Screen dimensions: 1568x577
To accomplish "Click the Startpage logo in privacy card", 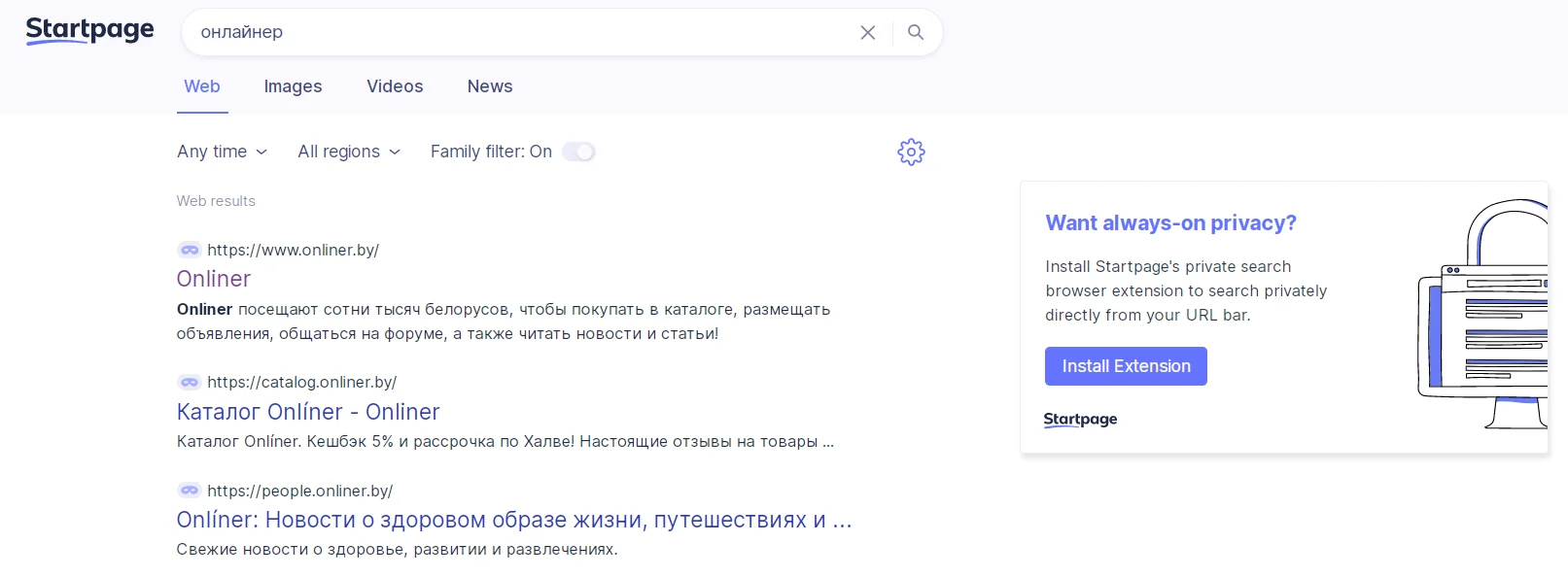I will pyautogui.click(x=1080, y=420).
